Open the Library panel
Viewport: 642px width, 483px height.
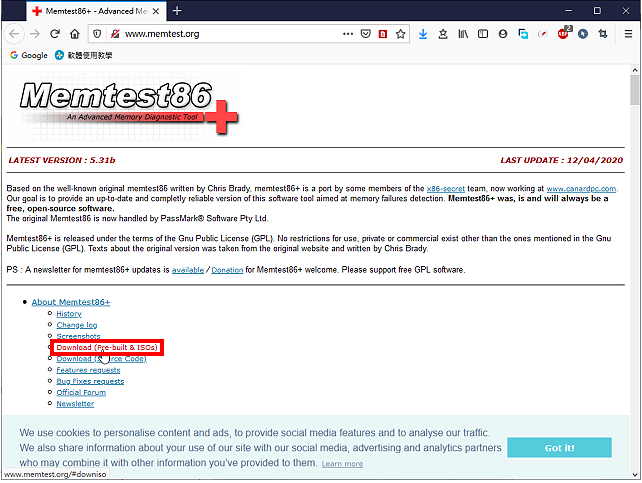pos(463,34)
